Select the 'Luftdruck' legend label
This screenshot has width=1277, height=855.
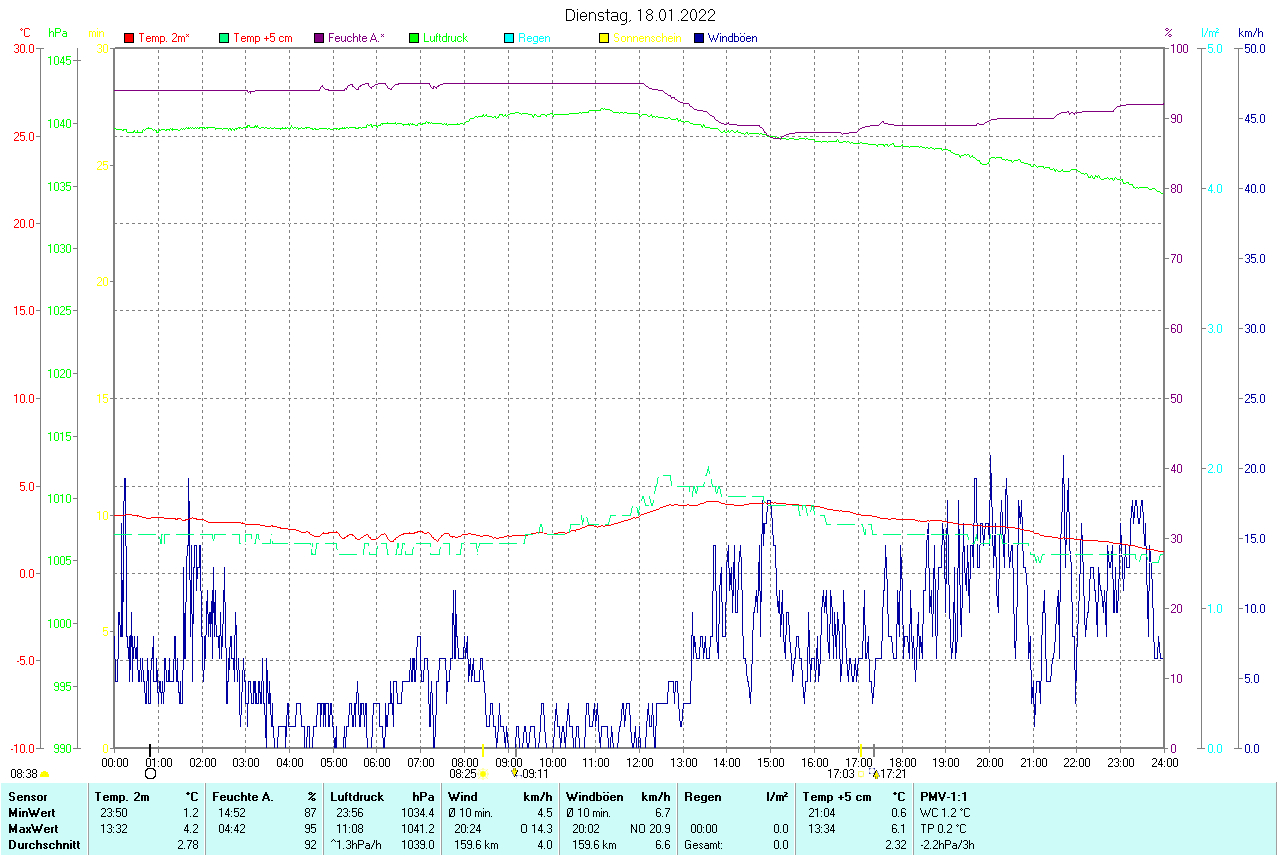point(445,38)
